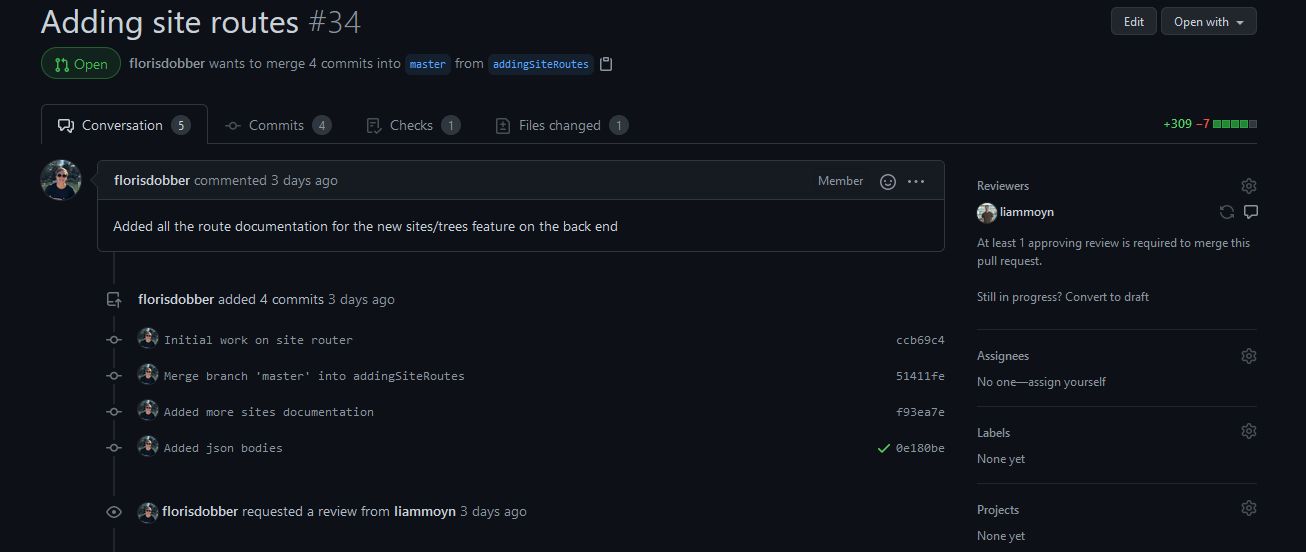Click liammoyn's reviewer avatar
1306x552 pixels.
(x=986, y=212)
